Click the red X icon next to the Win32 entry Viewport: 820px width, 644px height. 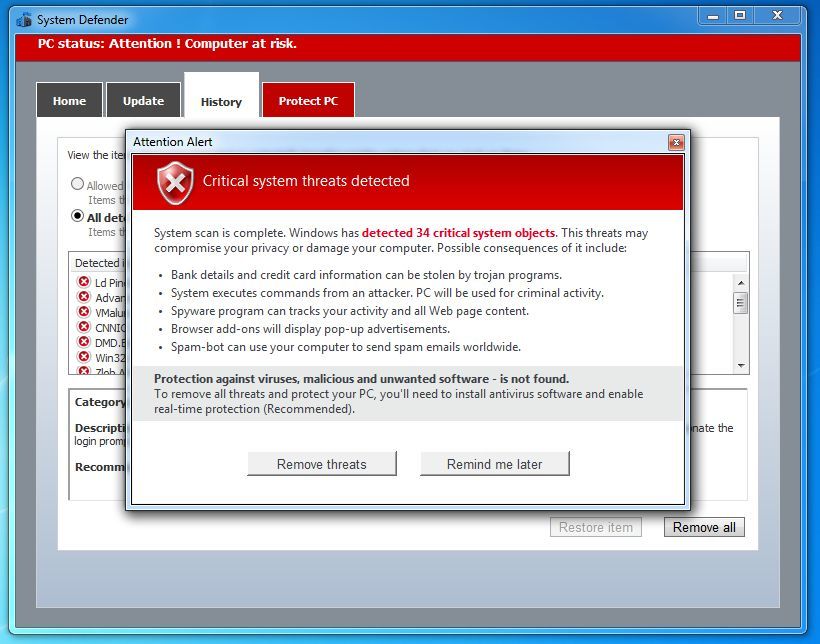(x=84, y=356)
